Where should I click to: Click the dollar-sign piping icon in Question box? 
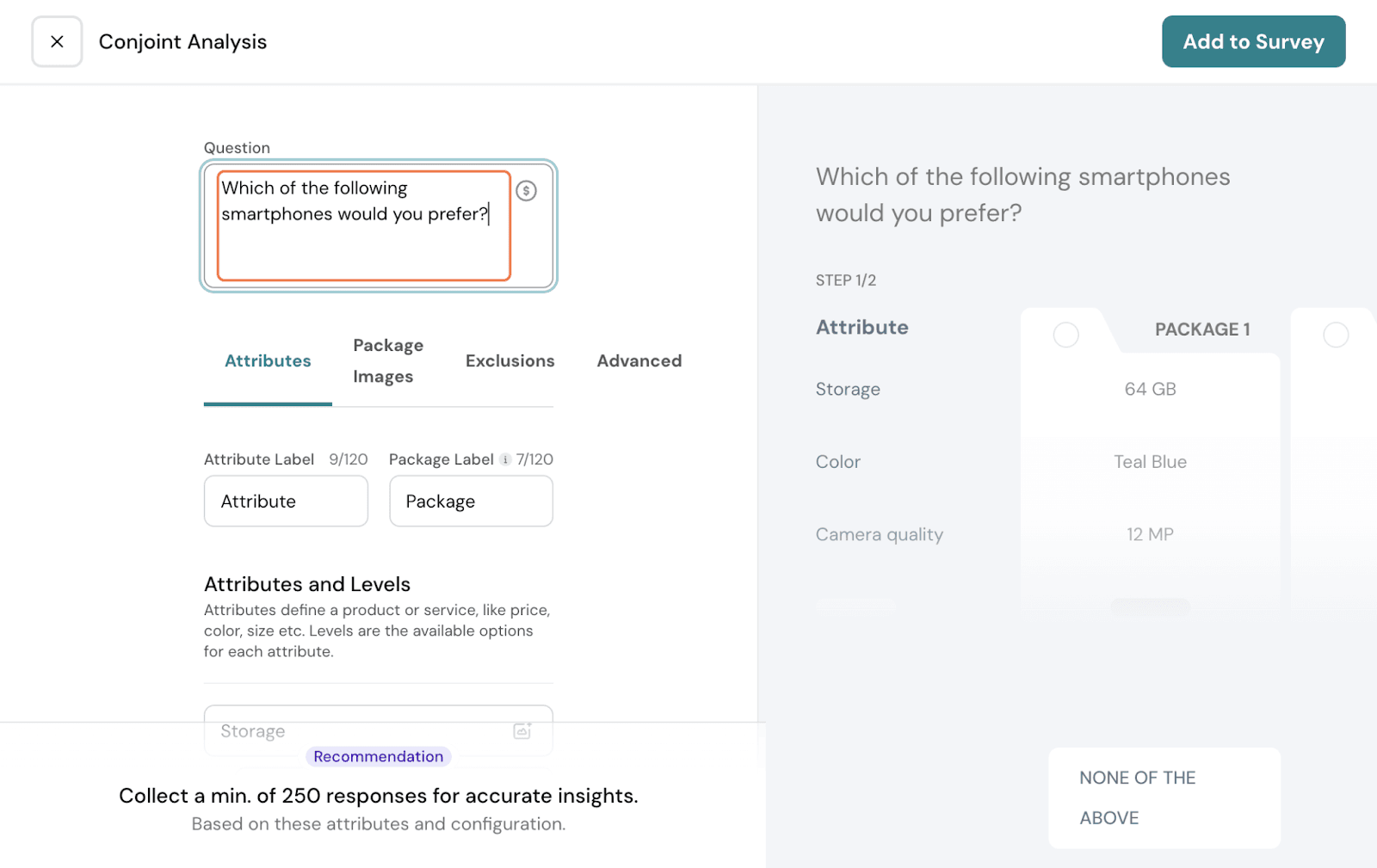tap(526, 191)
